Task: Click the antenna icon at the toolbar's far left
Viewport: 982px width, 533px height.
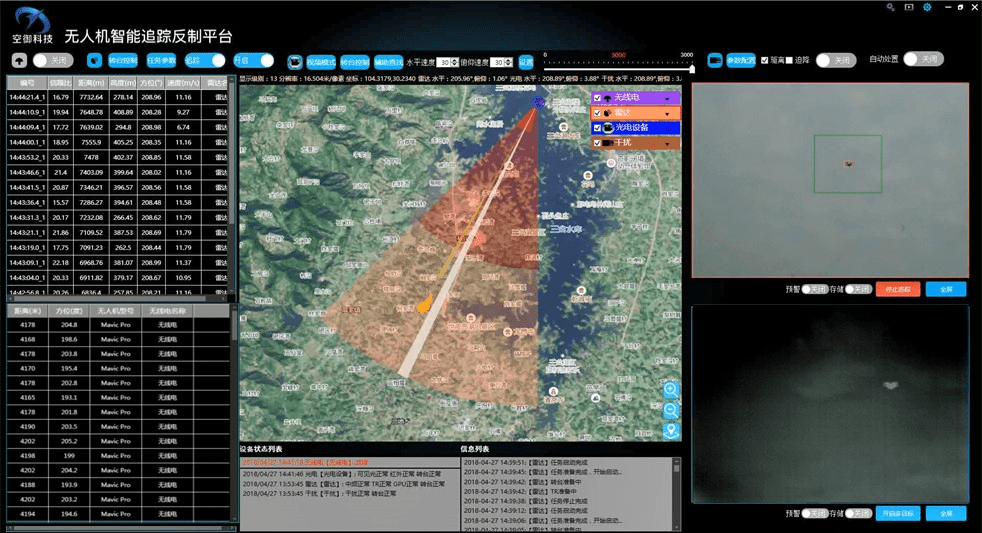Action: pos(20,60)
